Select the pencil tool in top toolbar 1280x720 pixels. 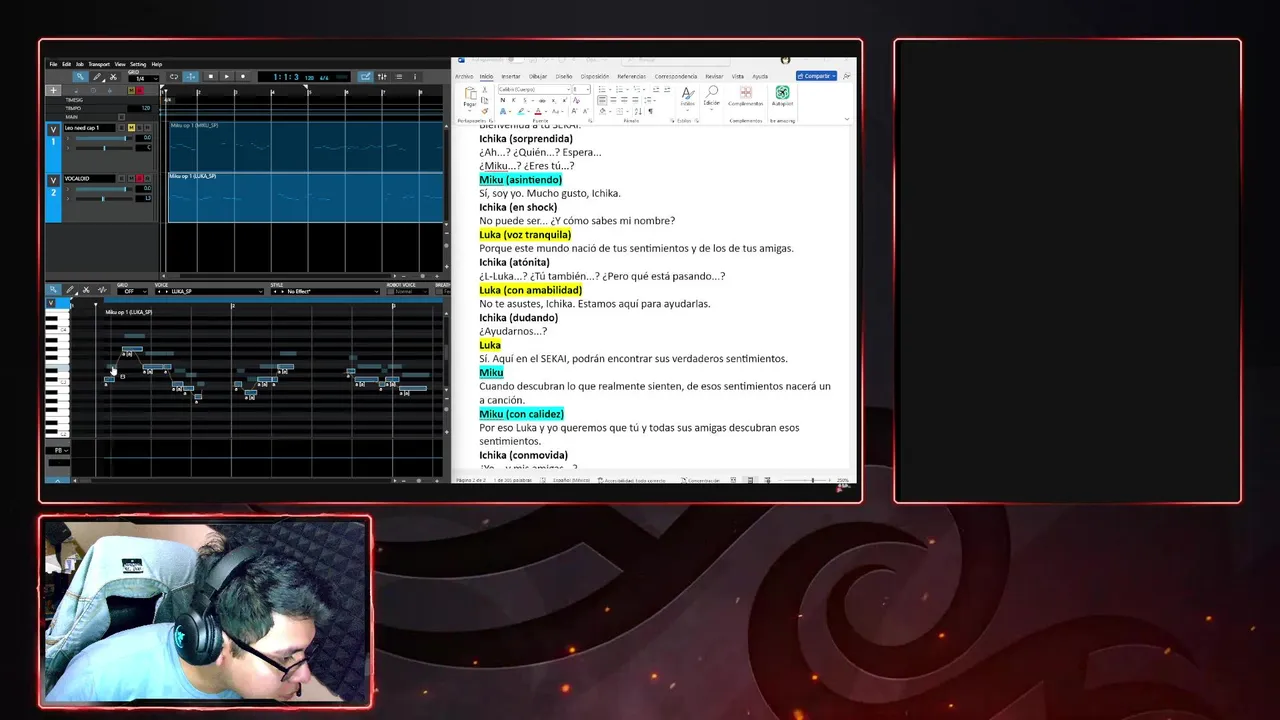97,77
